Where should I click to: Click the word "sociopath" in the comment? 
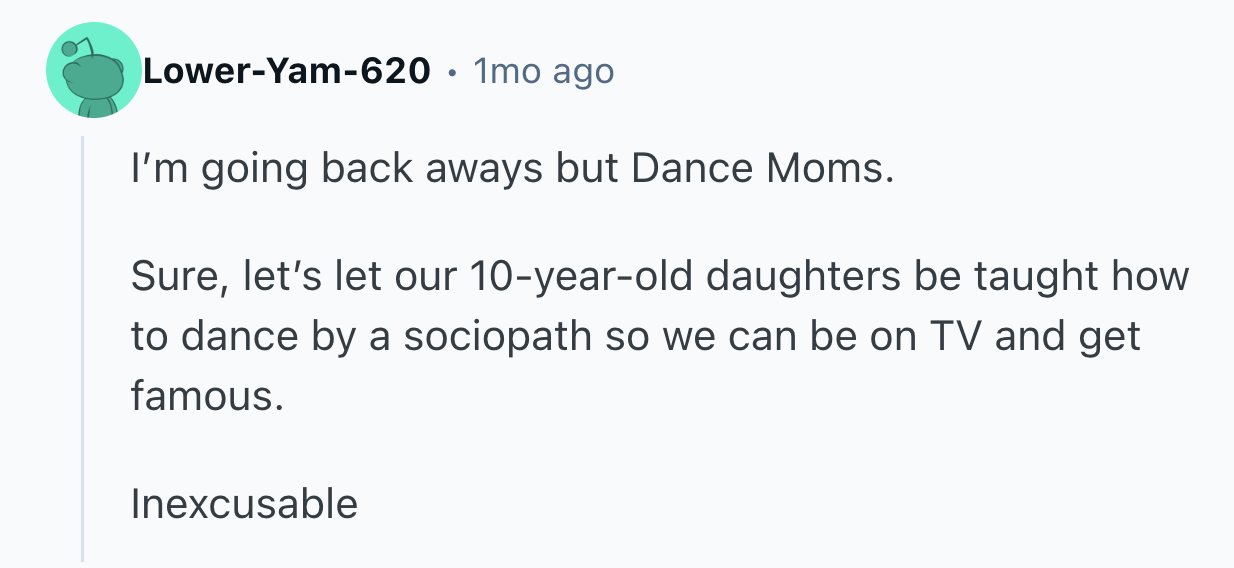498,336
